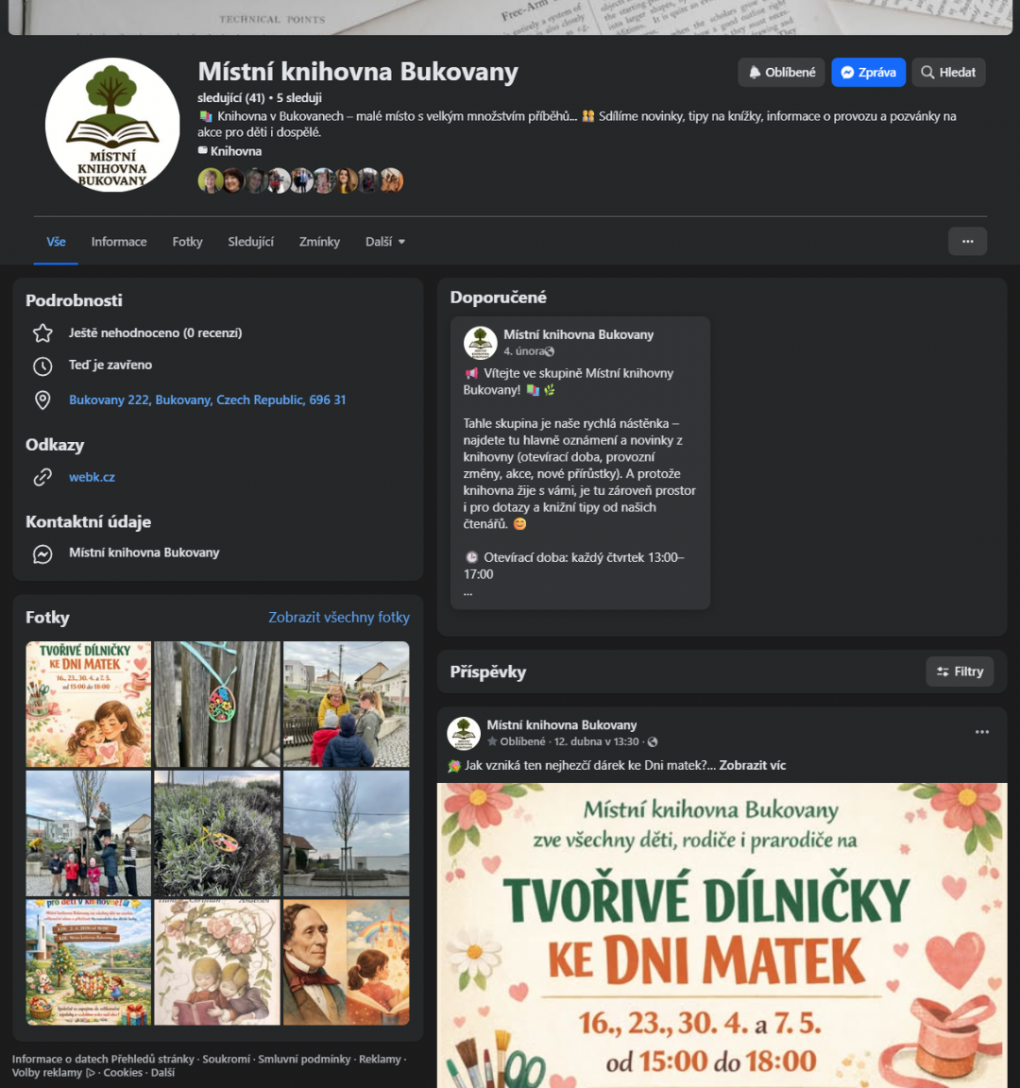The width and height of the screenshot is (1020, 1088).
Task: Open the Fotky tab
Action: click(x=187, y=241)
